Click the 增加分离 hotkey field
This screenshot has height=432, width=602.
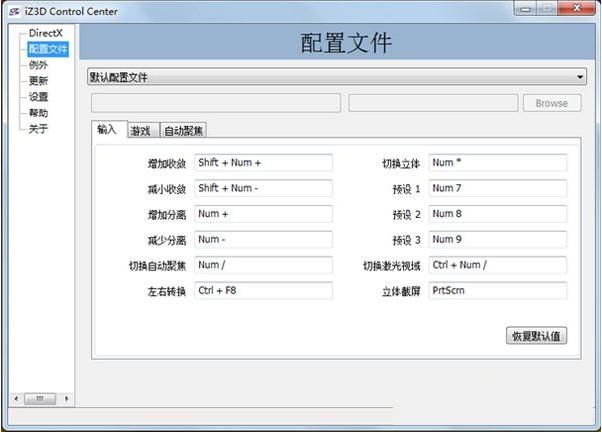(263, 214)
